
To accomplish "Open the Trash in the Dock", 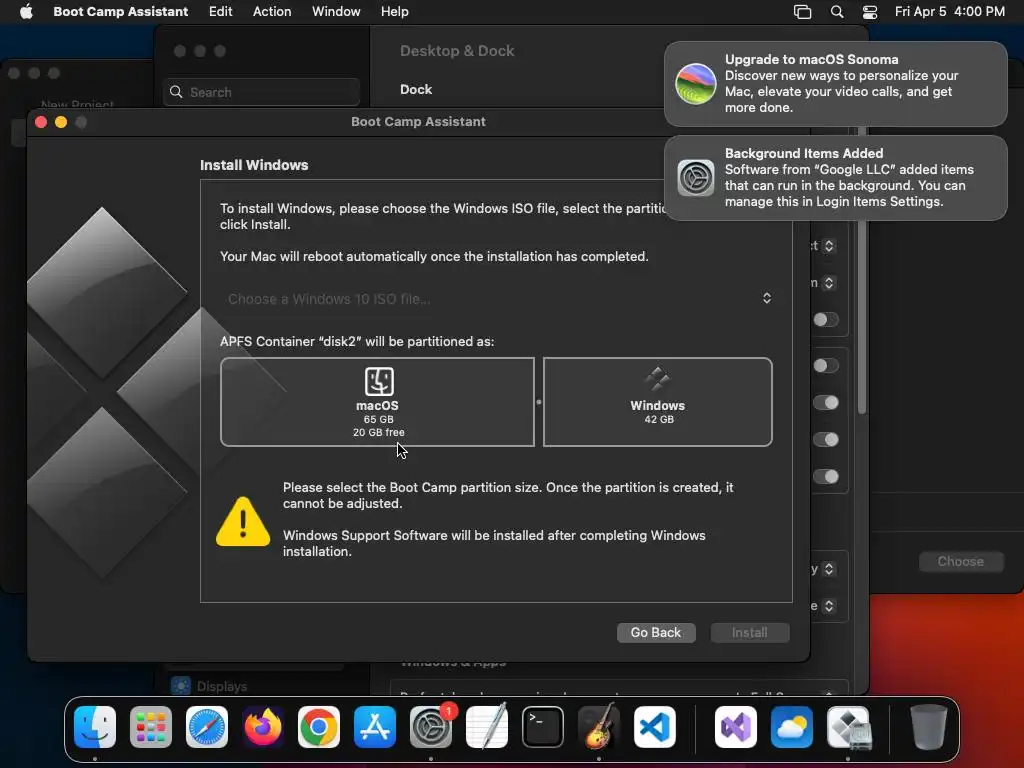I will coord(928,727).
